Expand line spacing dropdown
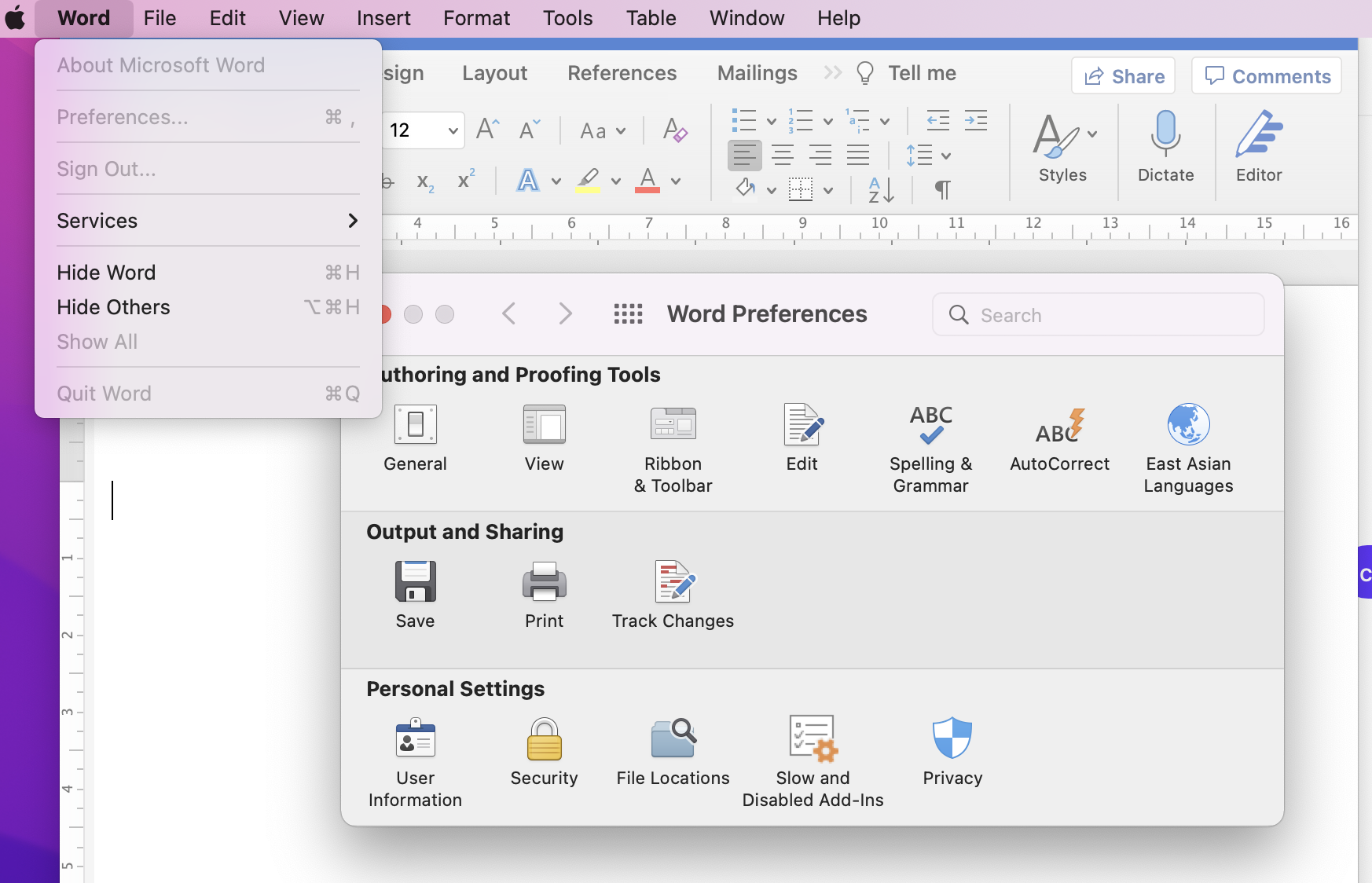Viewport: 1372px width, 883px height. click(946, 156)
